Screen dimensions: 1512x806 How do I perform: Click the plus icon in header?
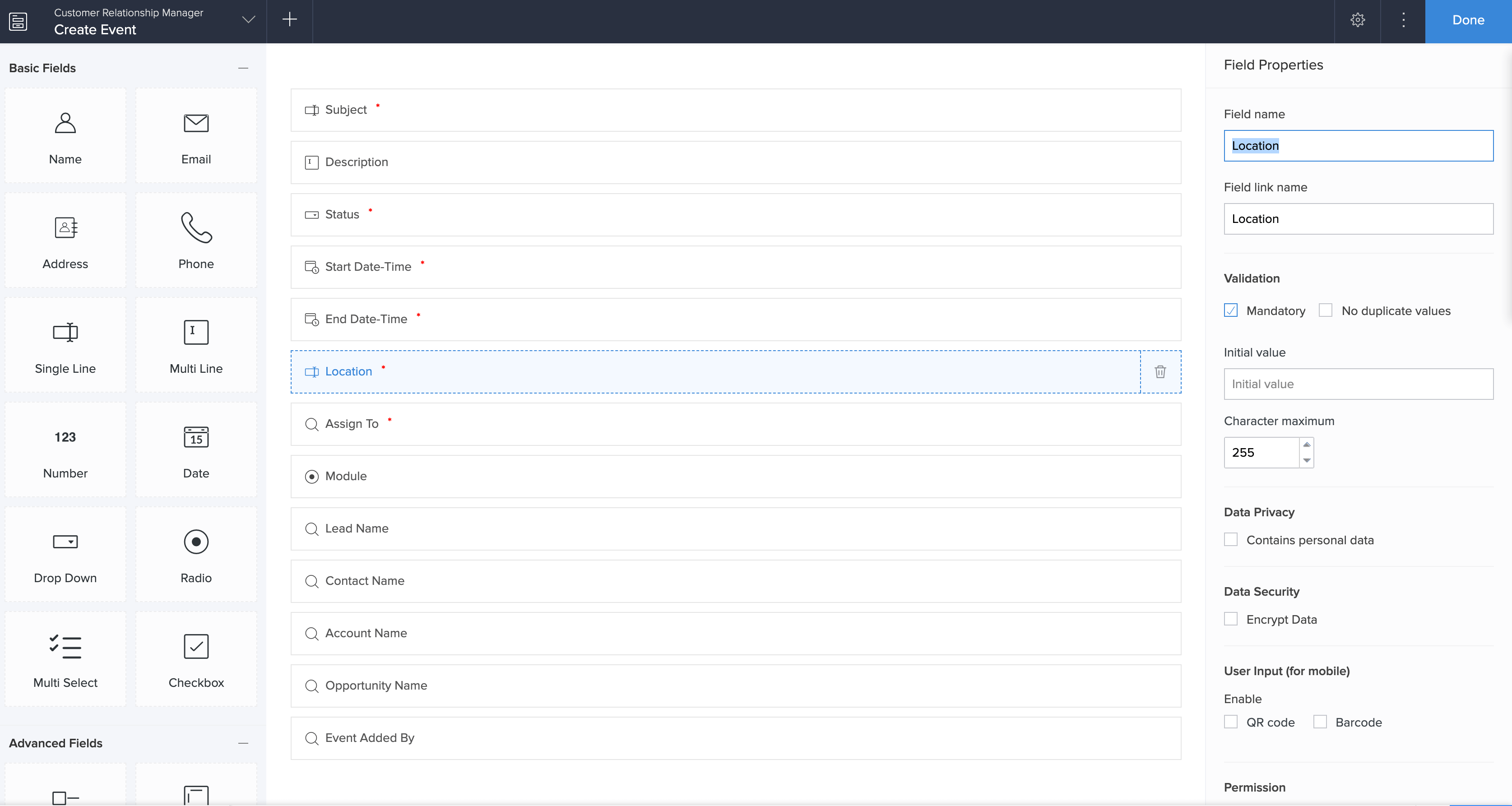289,20
